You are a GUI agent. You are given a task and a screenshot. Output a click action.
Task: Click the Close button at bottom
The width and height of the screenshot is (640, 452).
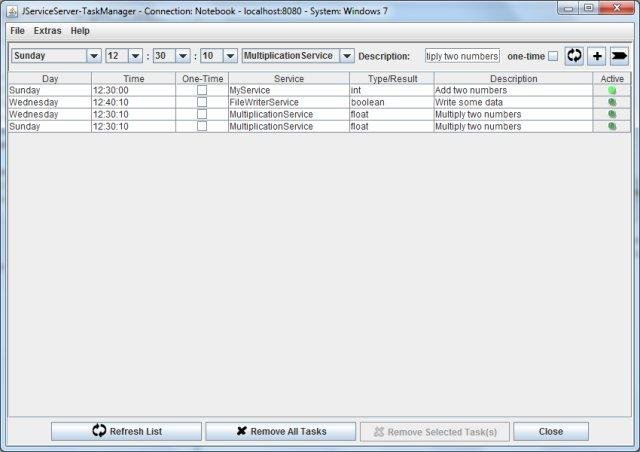[x=551, y=431]
